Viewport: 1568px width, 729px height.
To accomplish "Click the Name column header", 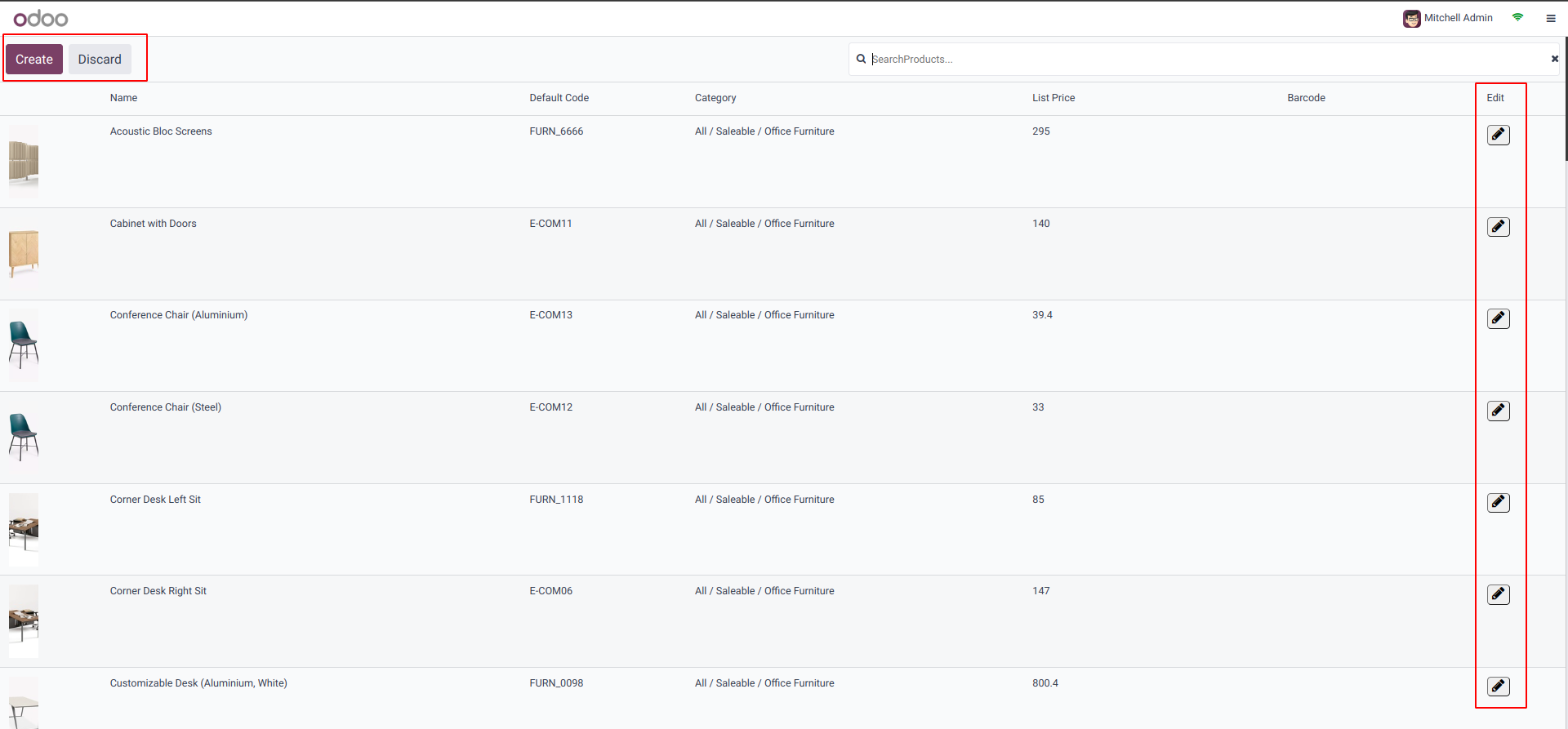I will 123,98.
